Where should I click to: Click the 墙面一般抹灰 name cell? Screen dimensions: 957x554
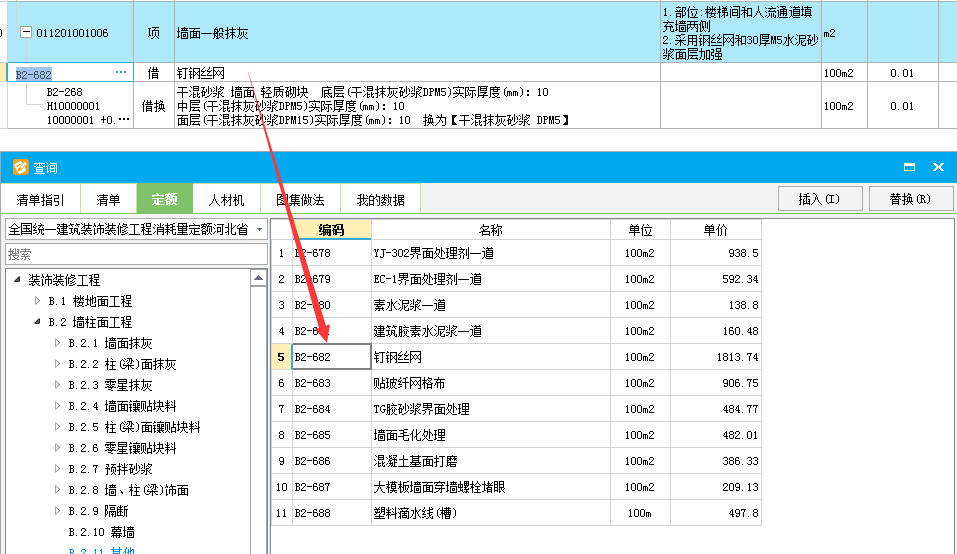click(x=417, y=32)
